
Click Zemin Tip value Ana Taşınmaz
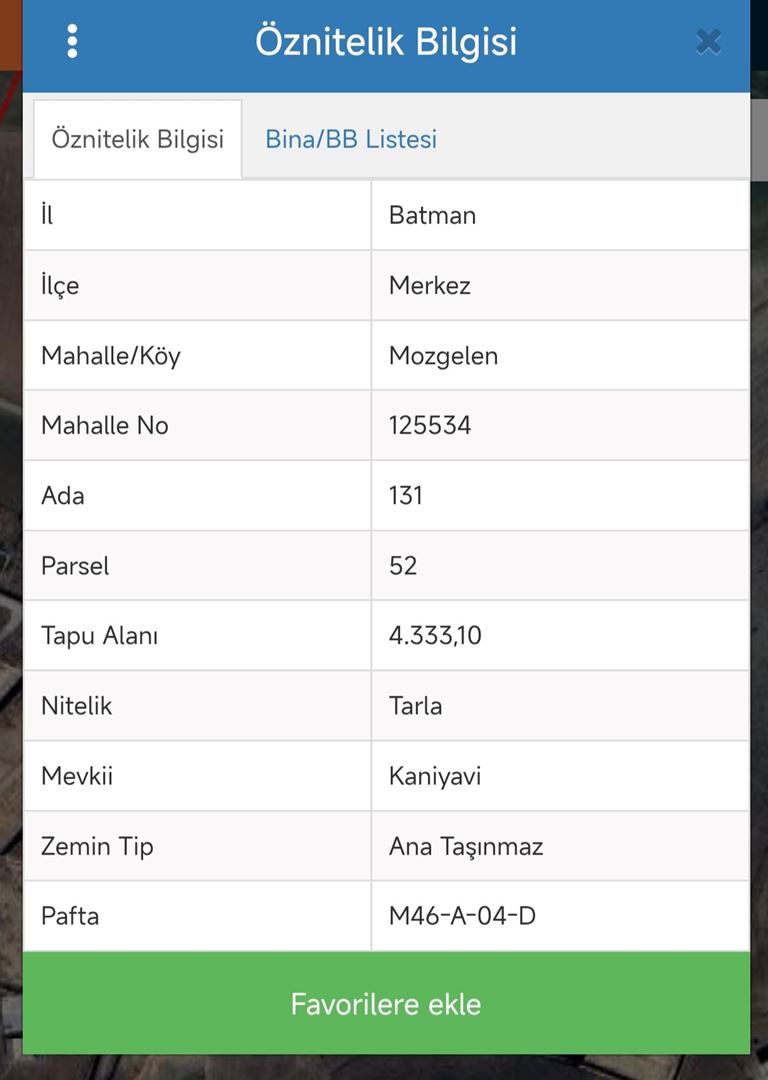point(466,847)
